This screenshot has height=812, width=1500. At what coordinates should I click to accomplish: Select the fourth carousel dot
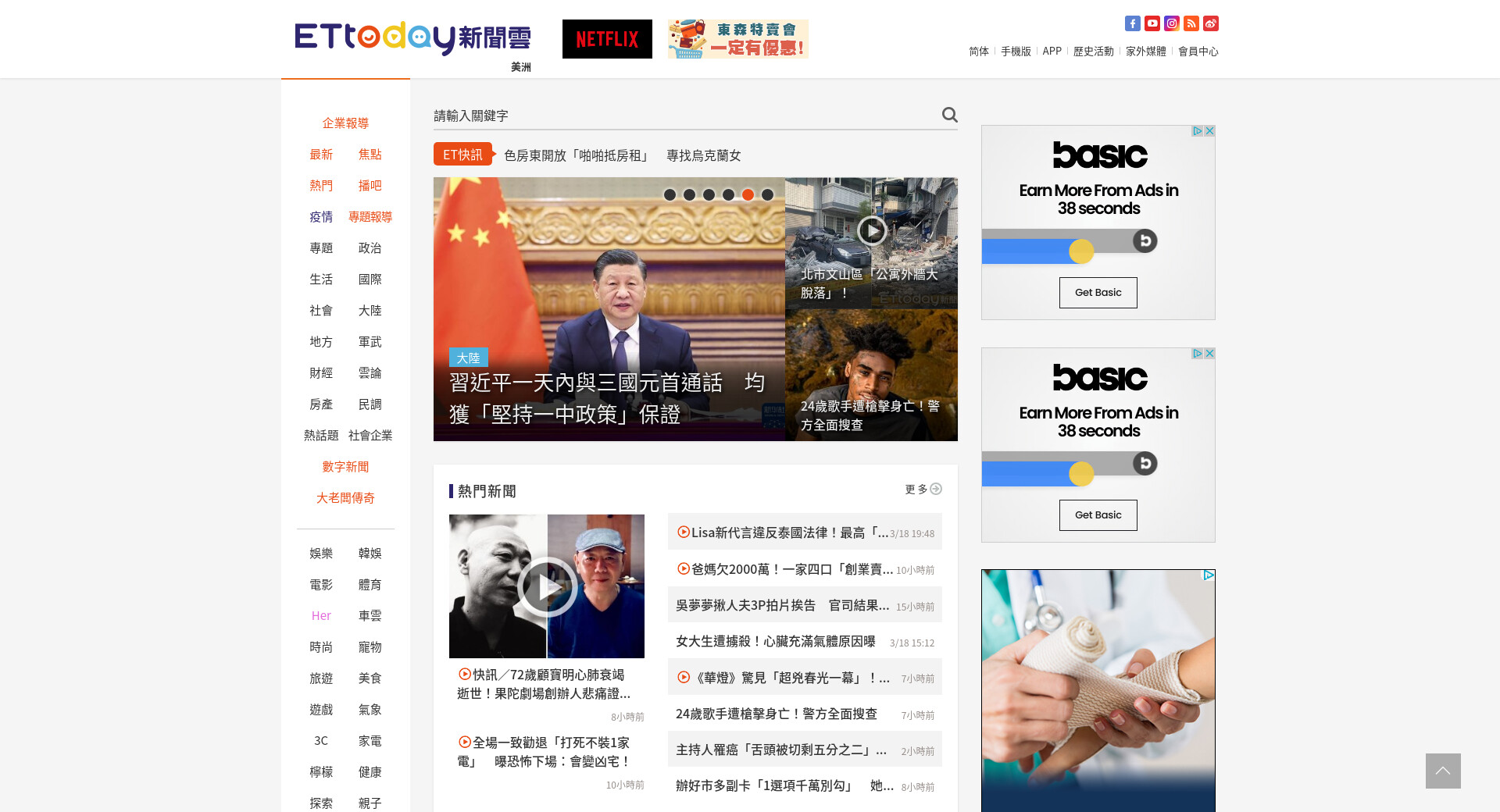[x=728, y=195]
